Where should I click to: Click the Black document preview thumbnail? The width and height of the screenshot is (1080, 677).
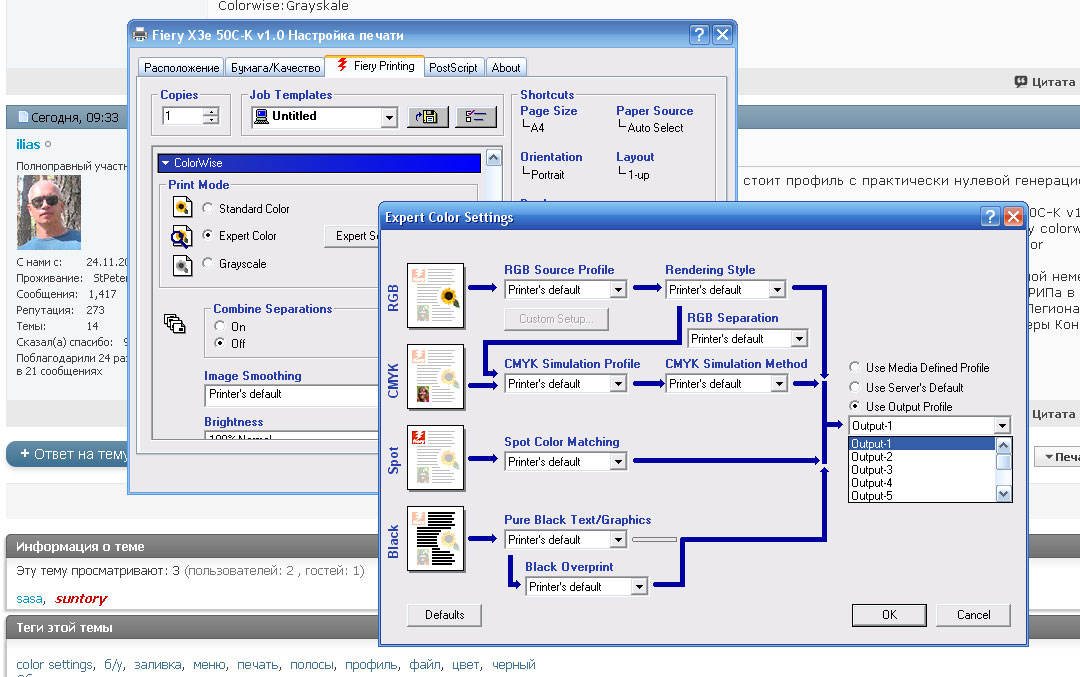(435, 539)
